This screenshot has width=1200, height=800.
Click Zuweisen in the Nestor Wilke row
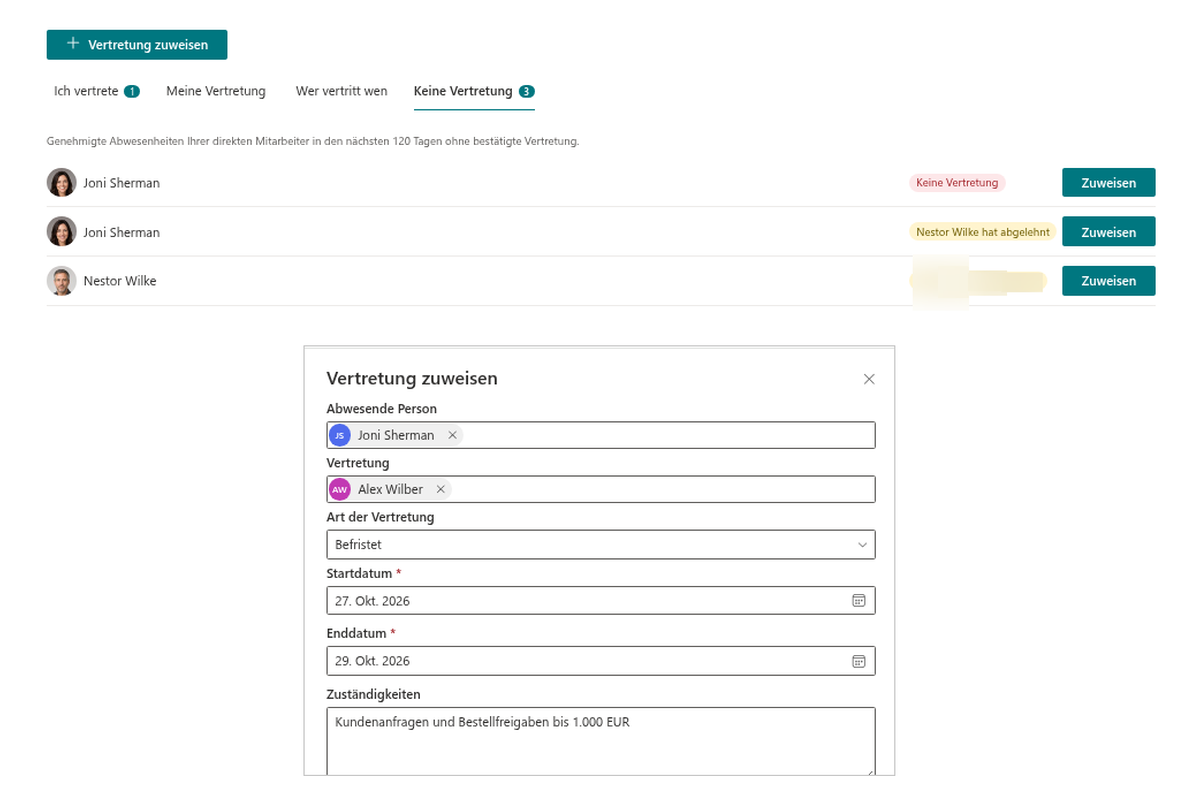coord(1108,281)
